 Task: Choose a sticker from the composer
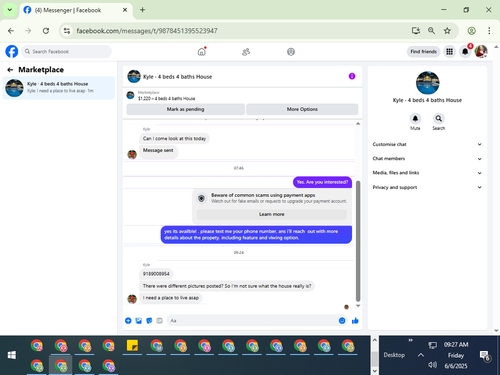[149, 321]
